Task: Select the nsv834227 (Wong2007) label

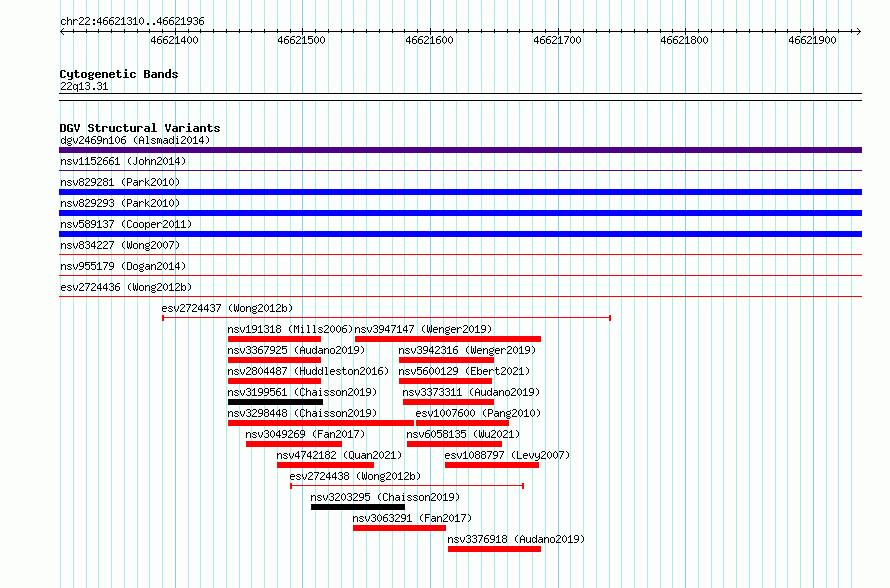Action: click(x=120, y=245)
